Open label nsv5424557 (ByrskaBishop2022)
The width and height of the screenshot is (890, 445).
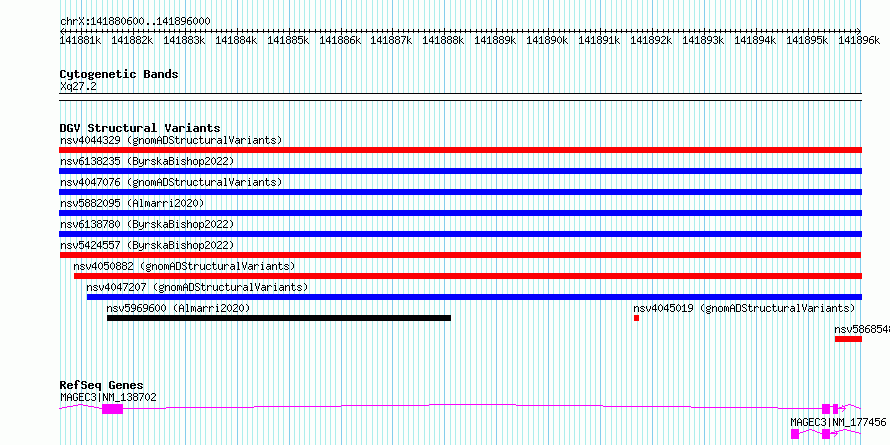click(x=147, y=245)
